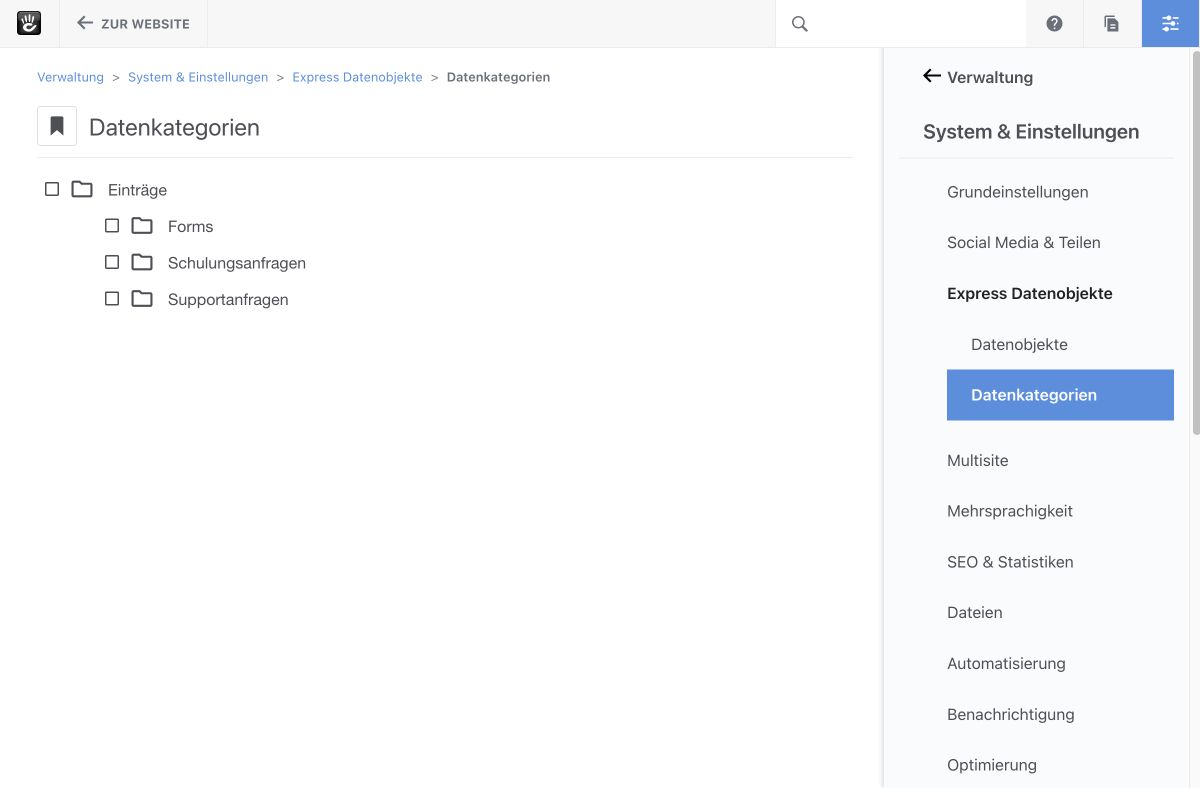Click the Verwaltung breadcrumb link
The image size is (1200, 788).
[70, 77]
